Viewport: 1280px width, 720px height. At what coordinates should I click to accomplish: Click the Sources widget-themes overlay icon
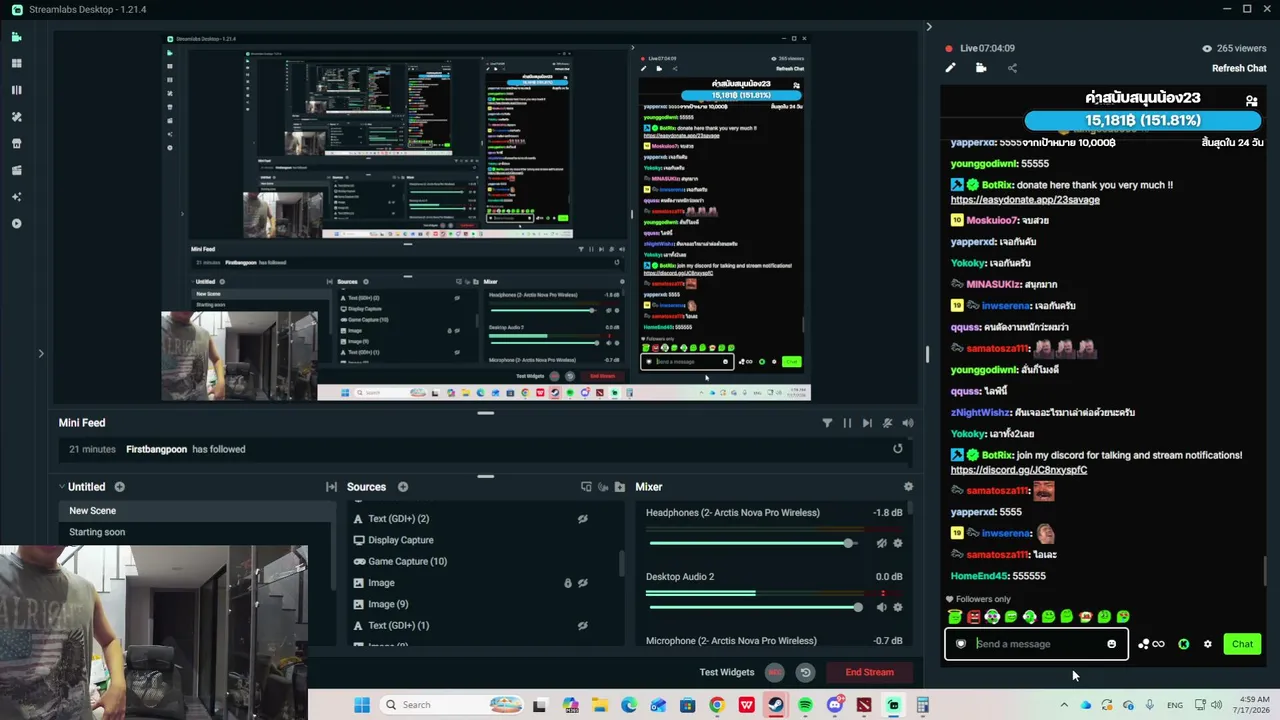[586, 487]
